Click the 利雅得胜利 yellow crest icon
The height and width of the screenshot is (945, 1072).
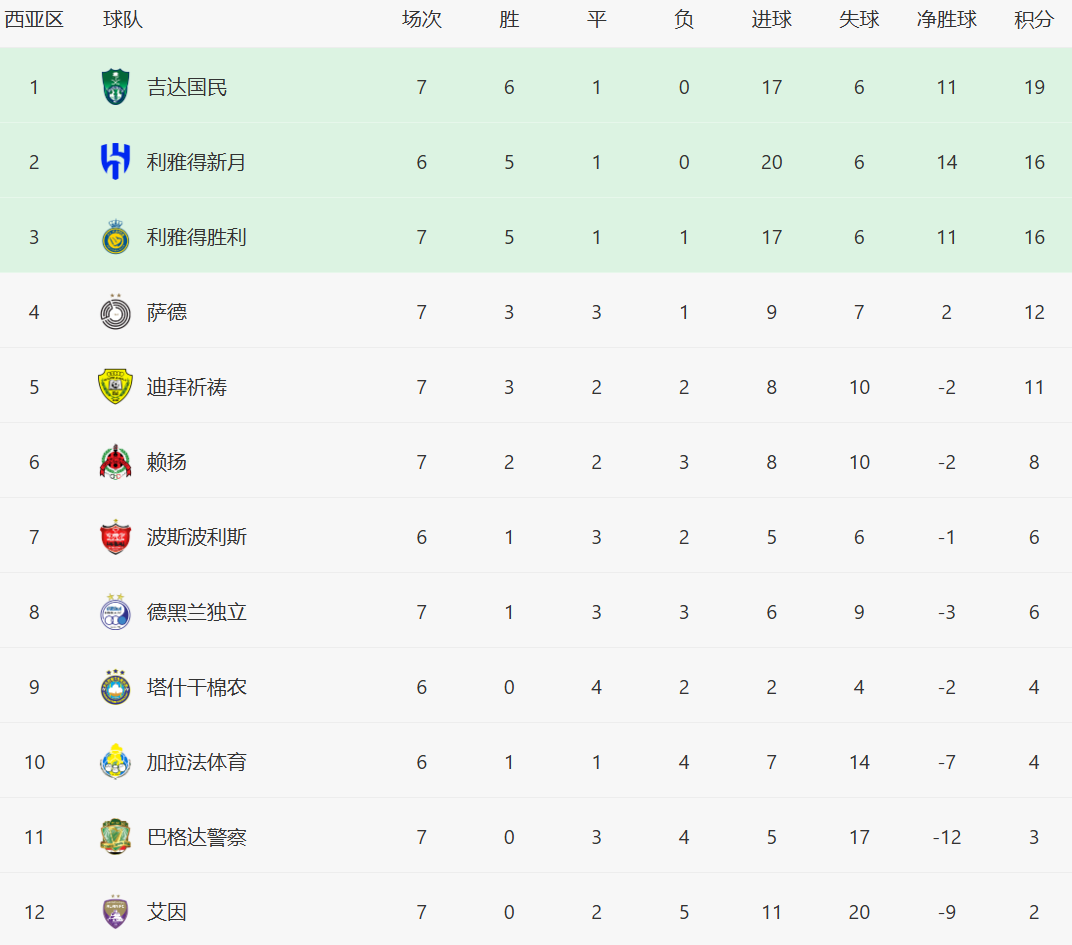click(116, 237)
